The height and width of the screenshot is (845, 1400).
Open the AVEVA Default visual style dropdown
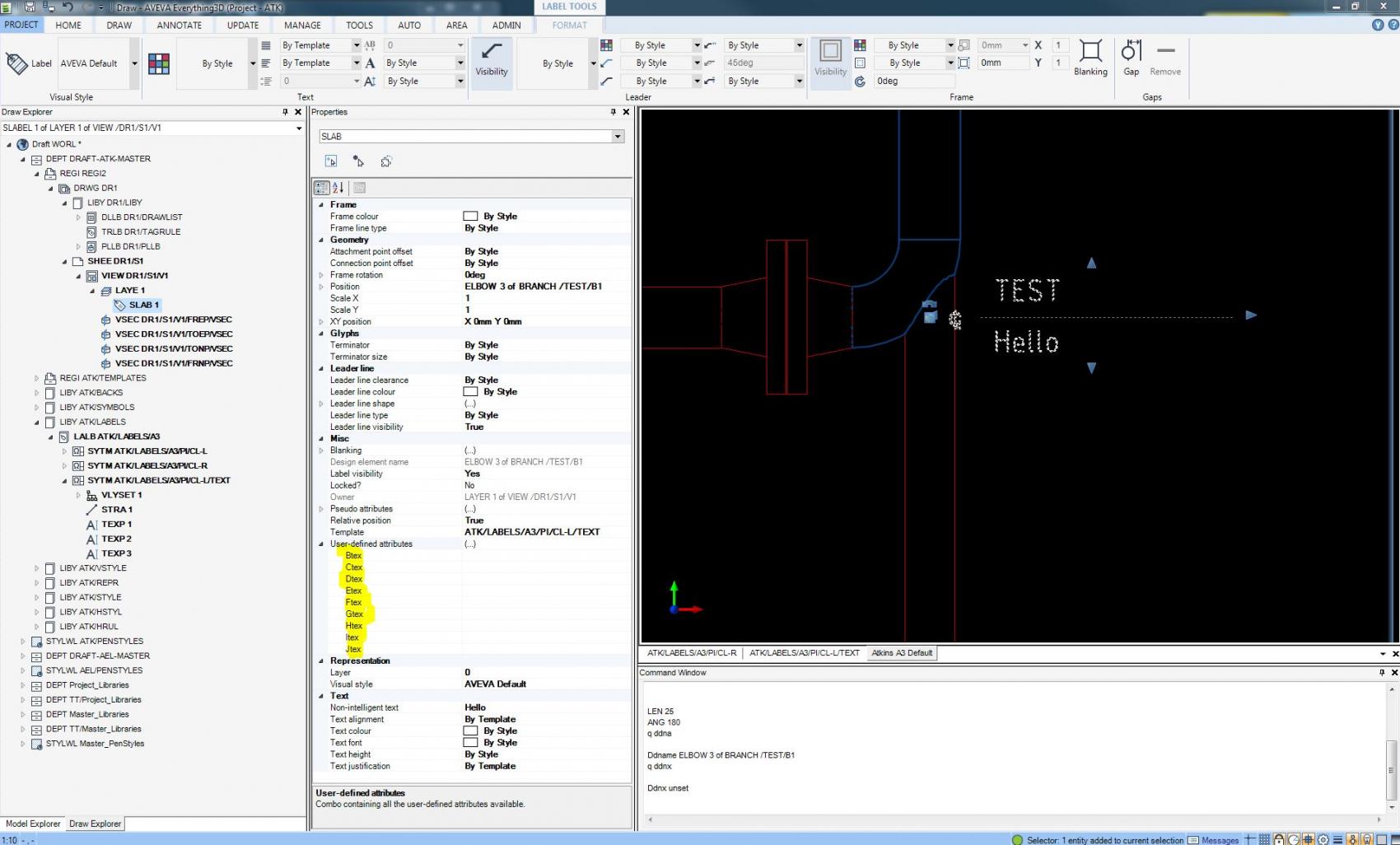click(x=134, y=63)
